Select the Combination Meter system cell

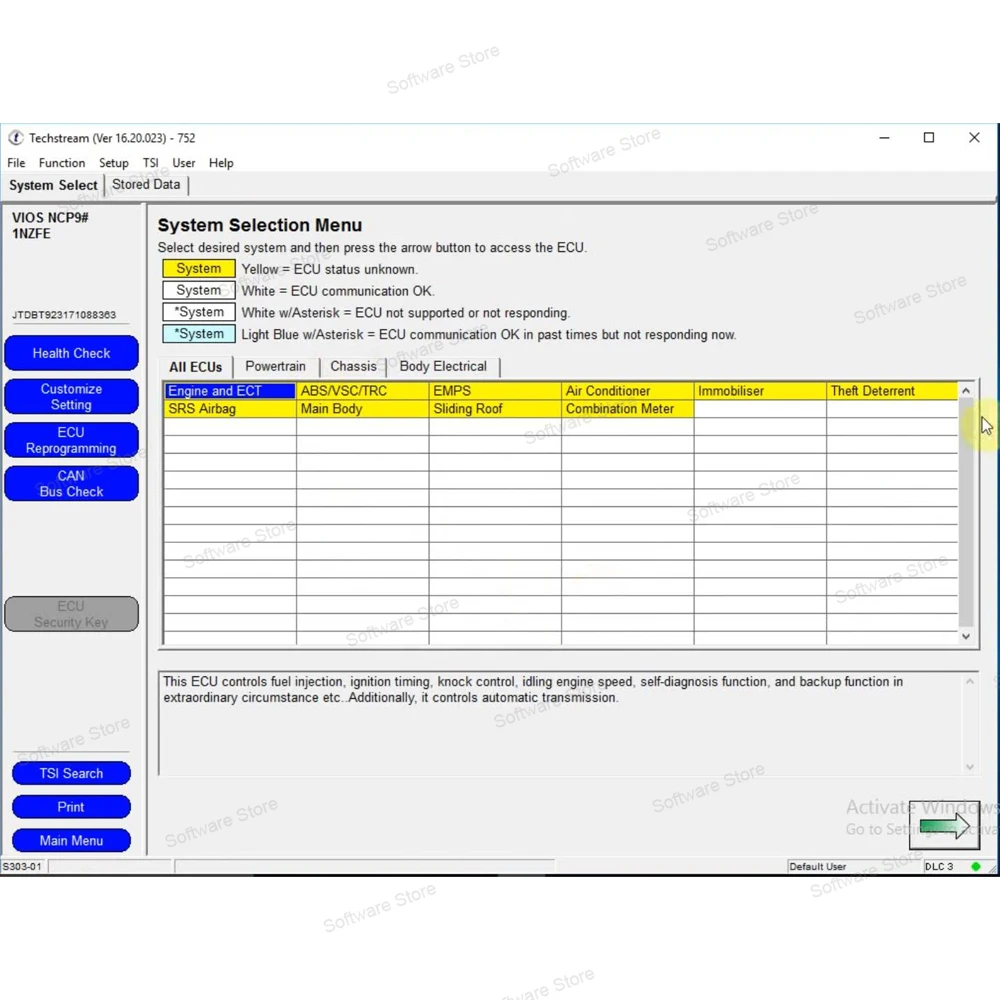[628, 409]
